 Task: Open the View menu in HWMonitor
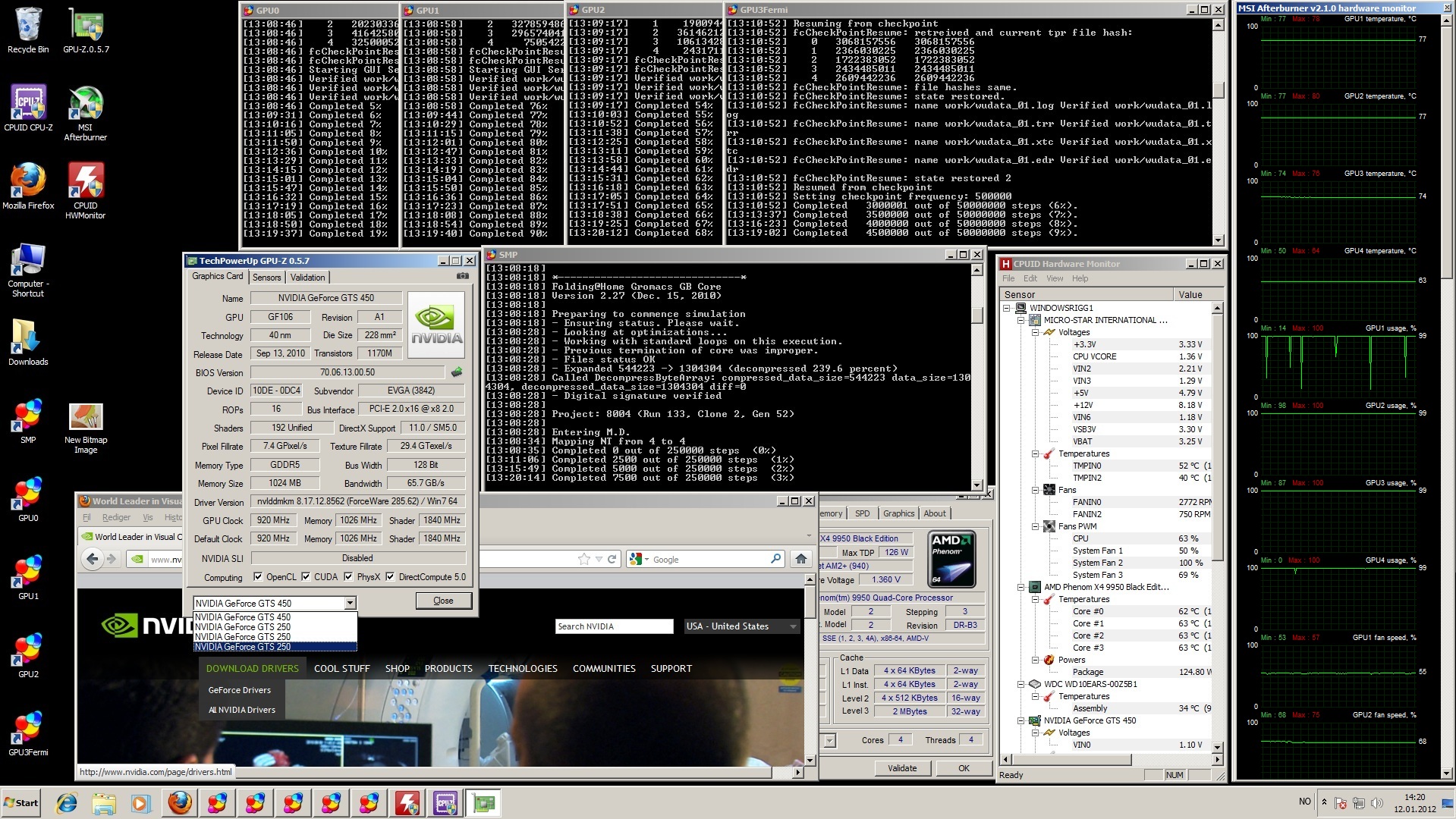(1055, 278)
